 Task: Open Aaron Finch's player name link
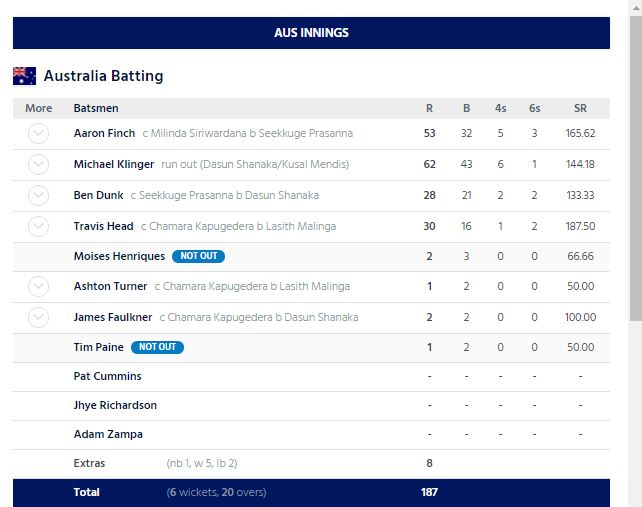click(104, 134)
